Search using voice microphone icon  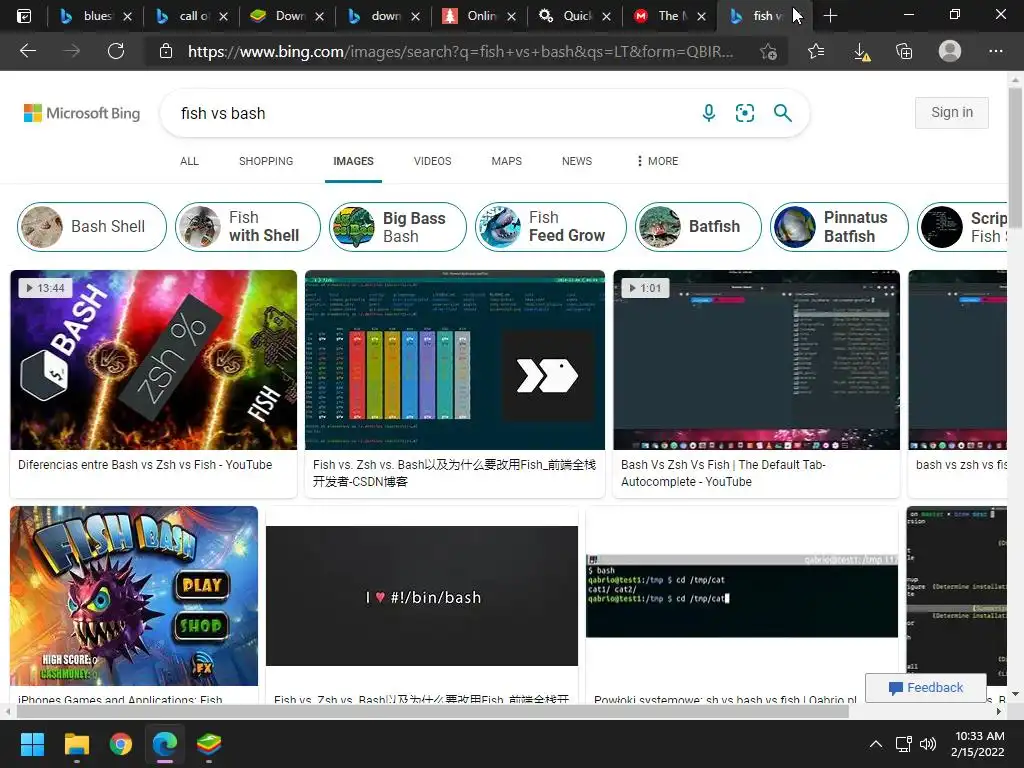pyautogui.click(x=709, y=113)
